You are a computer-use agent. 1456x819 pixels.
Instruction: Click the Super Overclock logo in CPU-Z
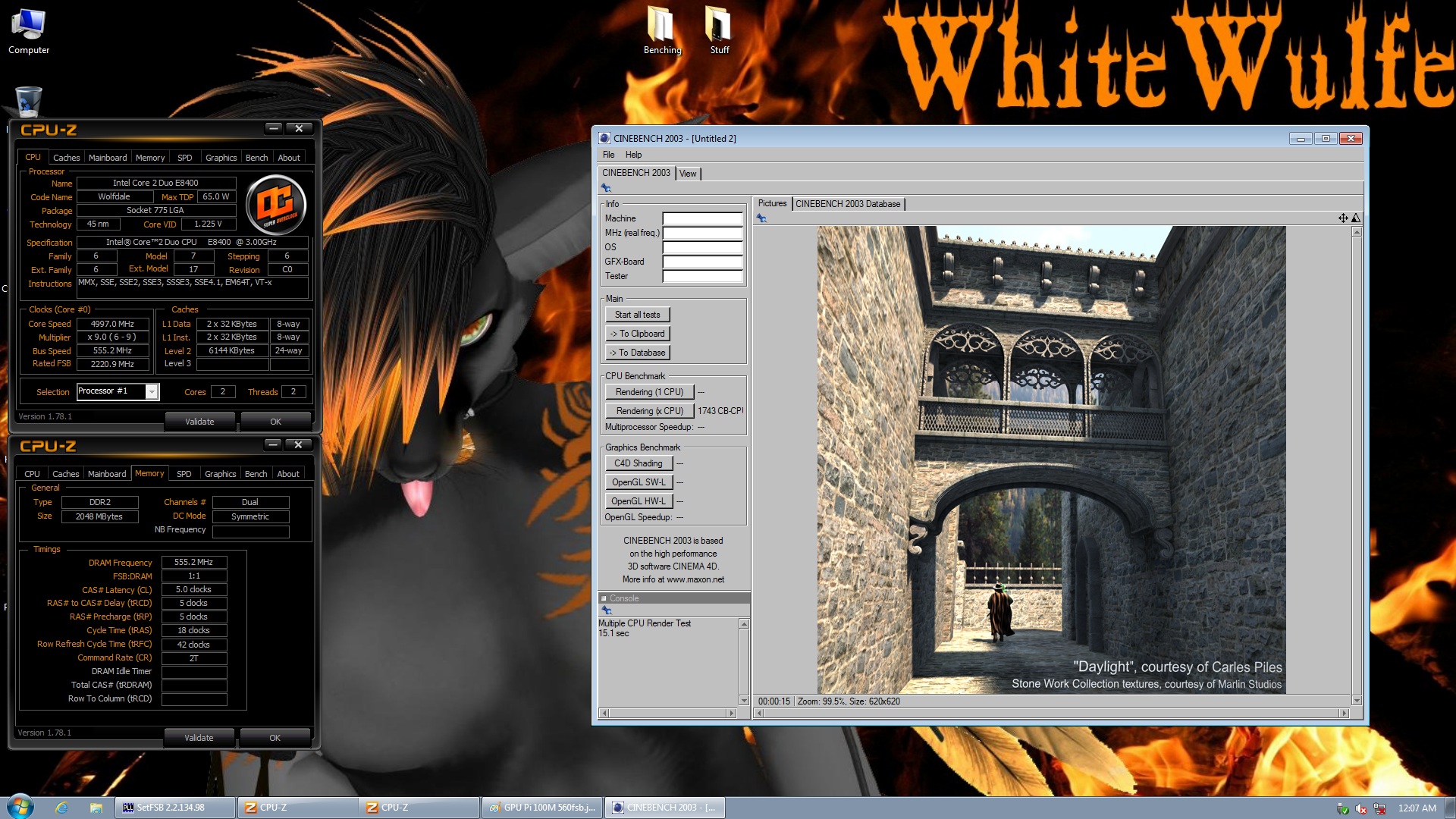(277, 204)
